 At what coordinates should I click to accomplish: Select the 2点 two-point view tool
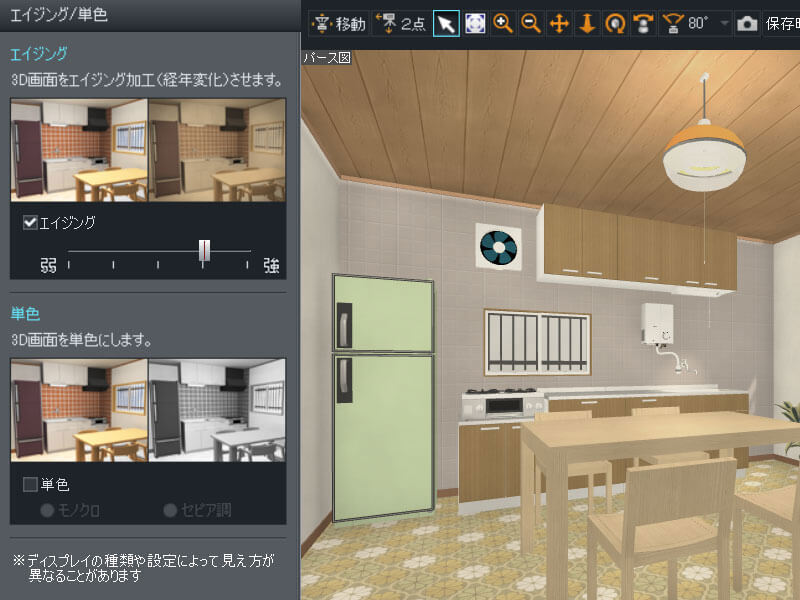coord(400,23)
